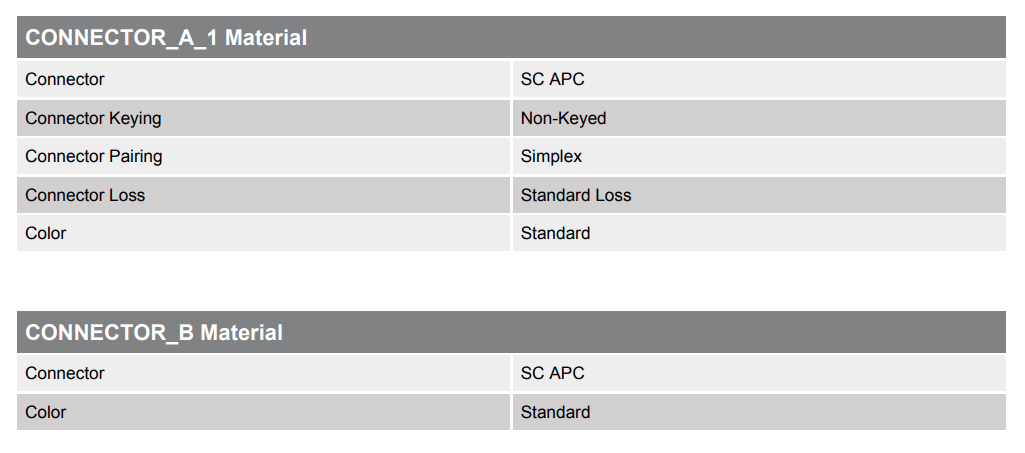Viewport: 1025px width, 453px height.
Task: Select the Simplex value cell
Action: point(551,156)
